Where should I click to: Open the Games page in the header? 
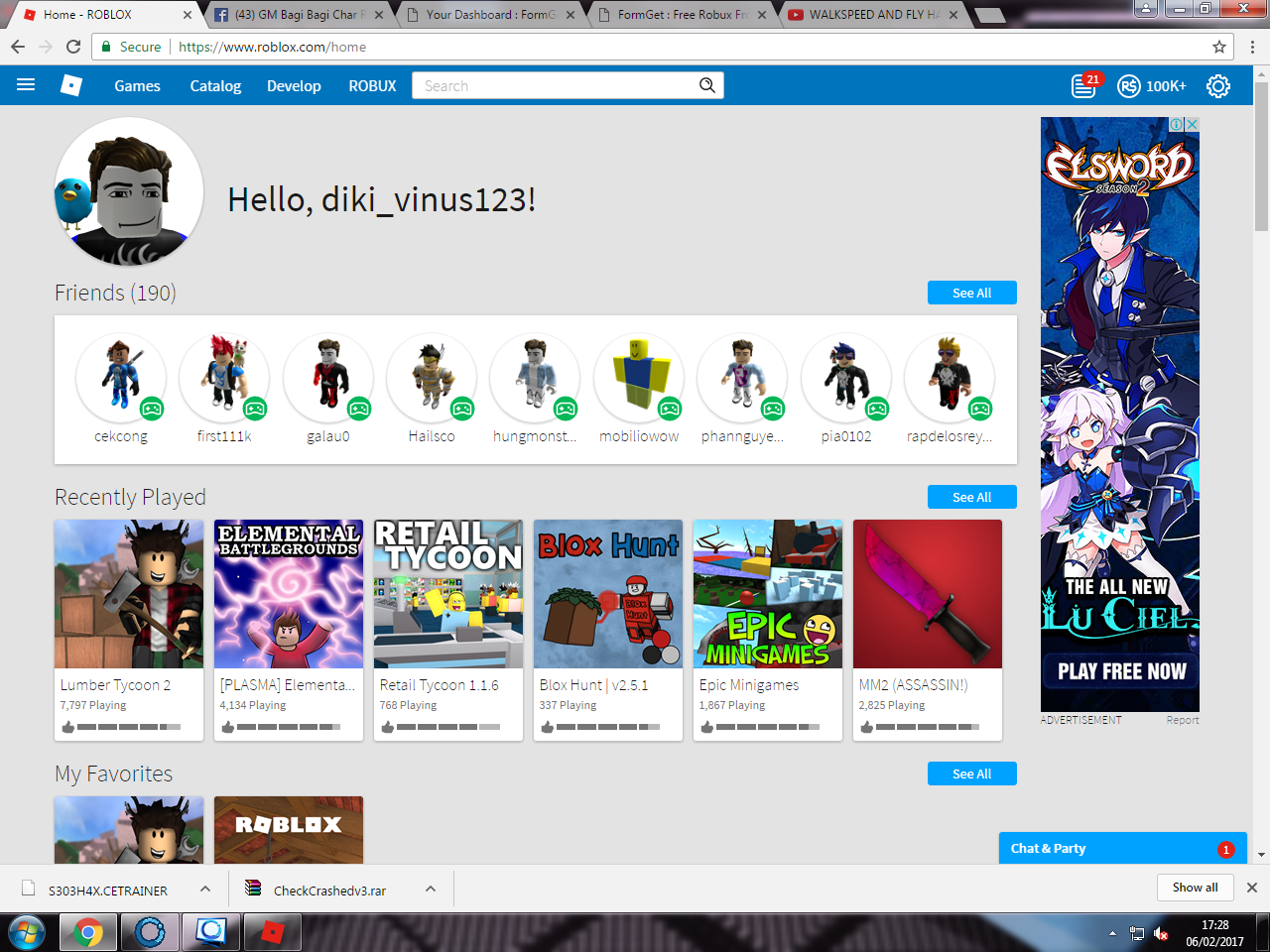[137, 85]
